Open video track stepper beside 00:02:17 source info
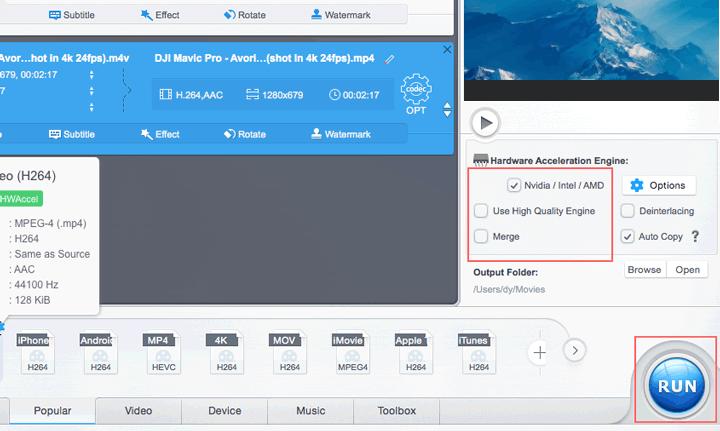The image size is (720, 431). [91, 75]
